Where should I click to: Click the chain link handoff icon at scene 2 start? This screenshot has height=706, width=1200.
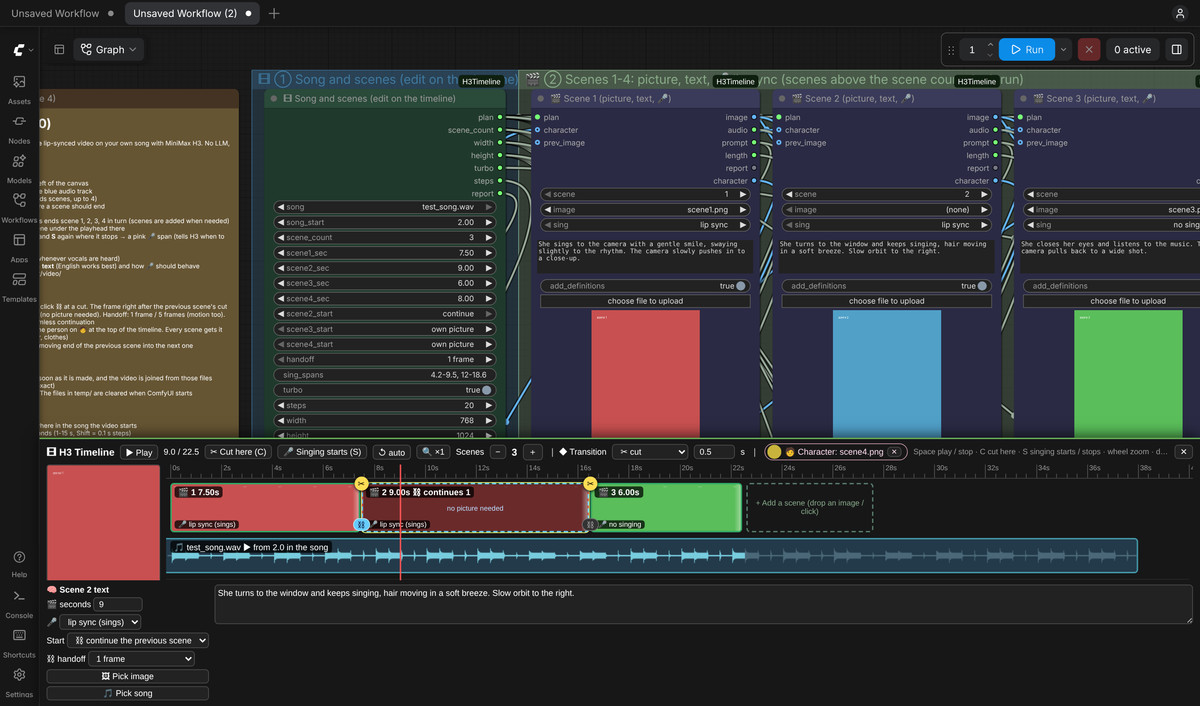[361, 524]
